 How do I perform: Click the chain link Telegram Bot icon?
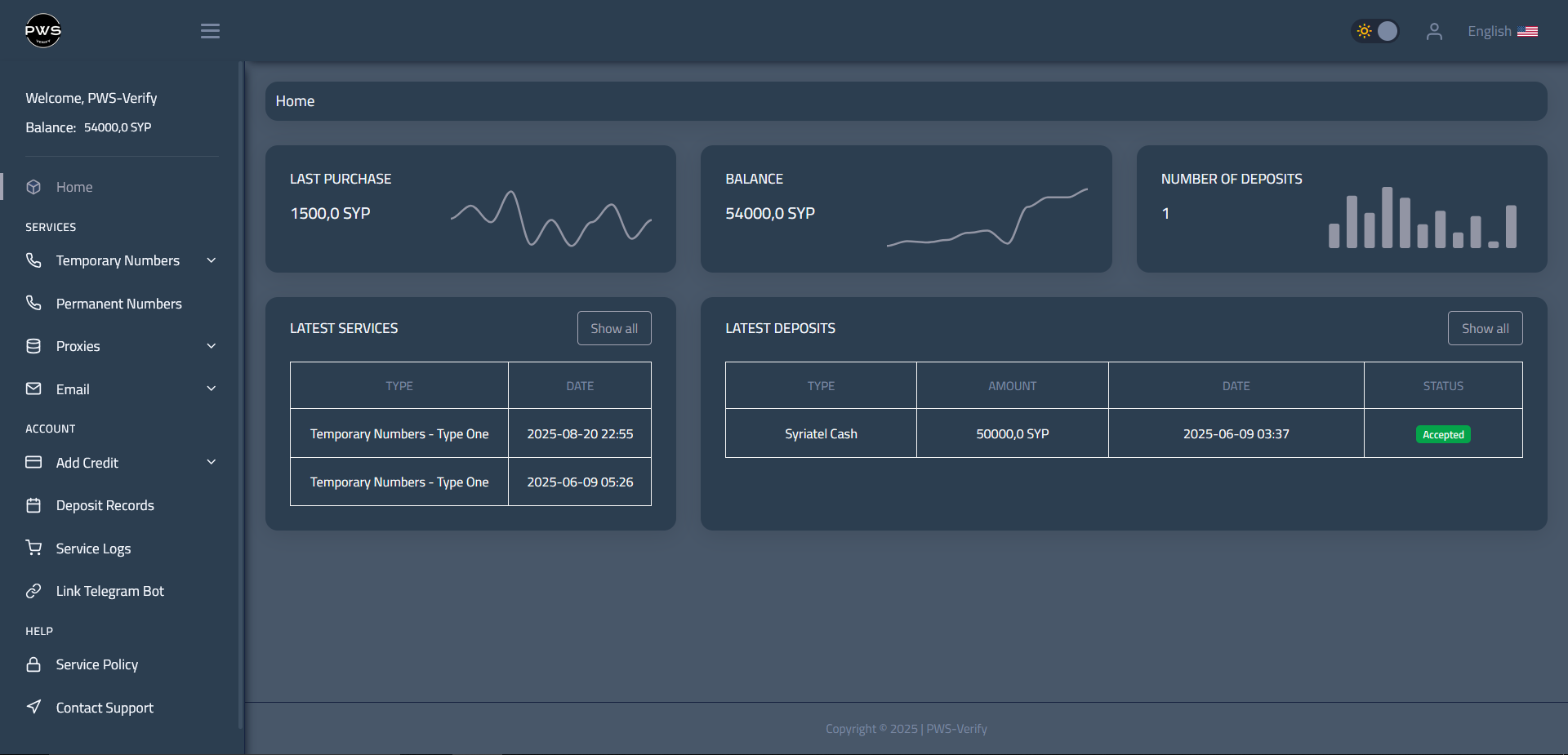tap(33, 591)
